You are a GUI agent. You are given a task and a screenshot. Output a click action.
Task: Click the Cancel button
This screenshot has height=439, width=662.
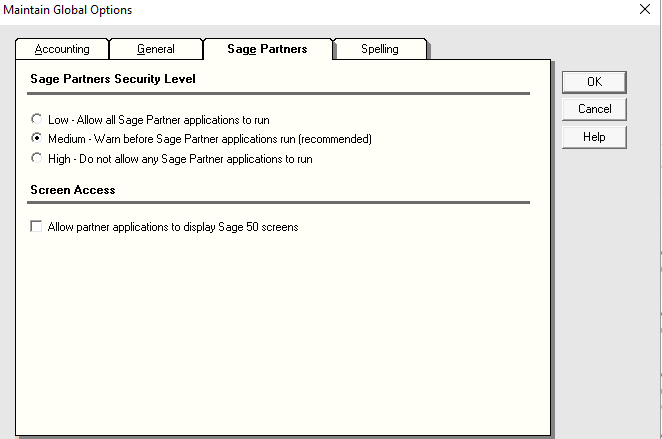coord(594,109)
